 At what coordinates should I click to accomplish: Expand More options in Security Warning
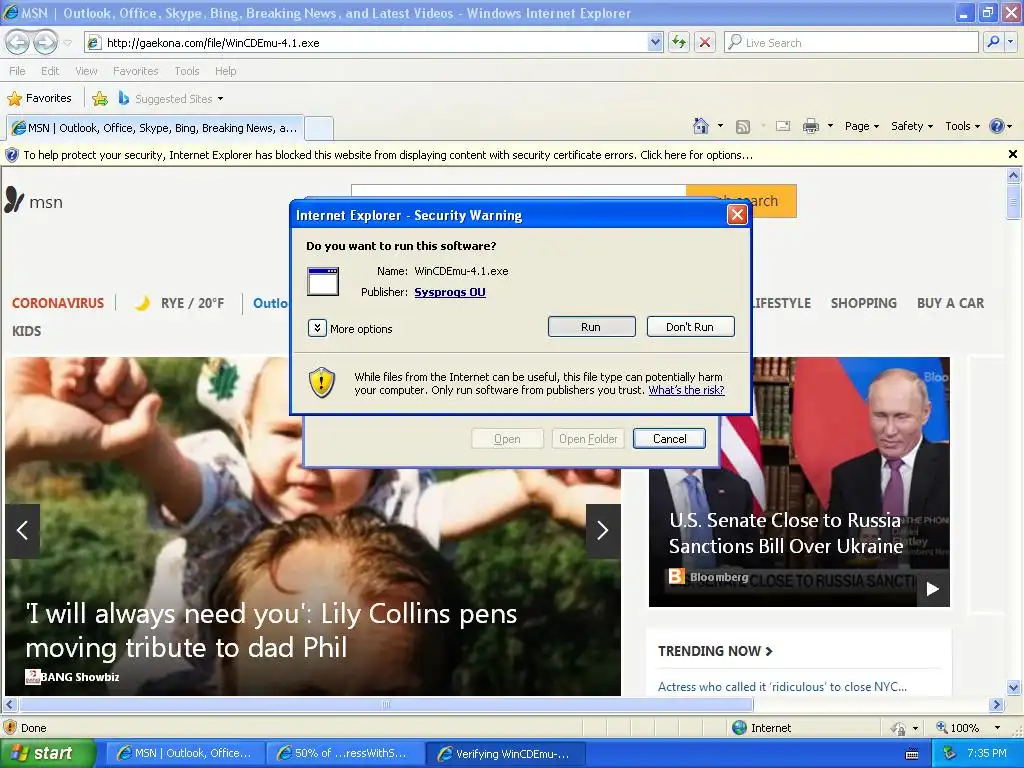coord(317,328)
